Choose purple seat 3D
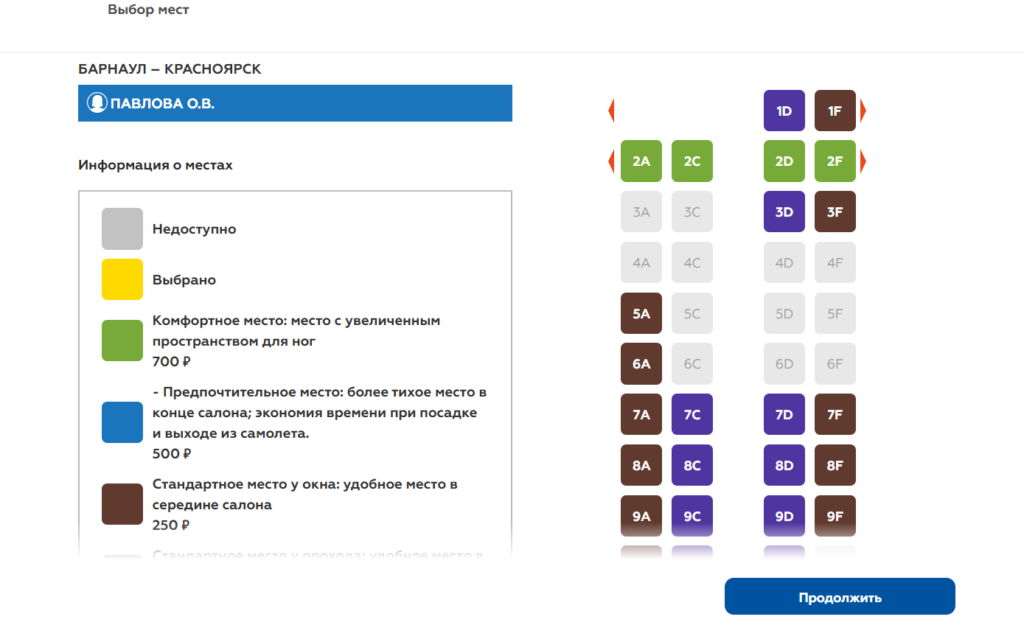This screenshot has width=1024, height=639. 784,212
